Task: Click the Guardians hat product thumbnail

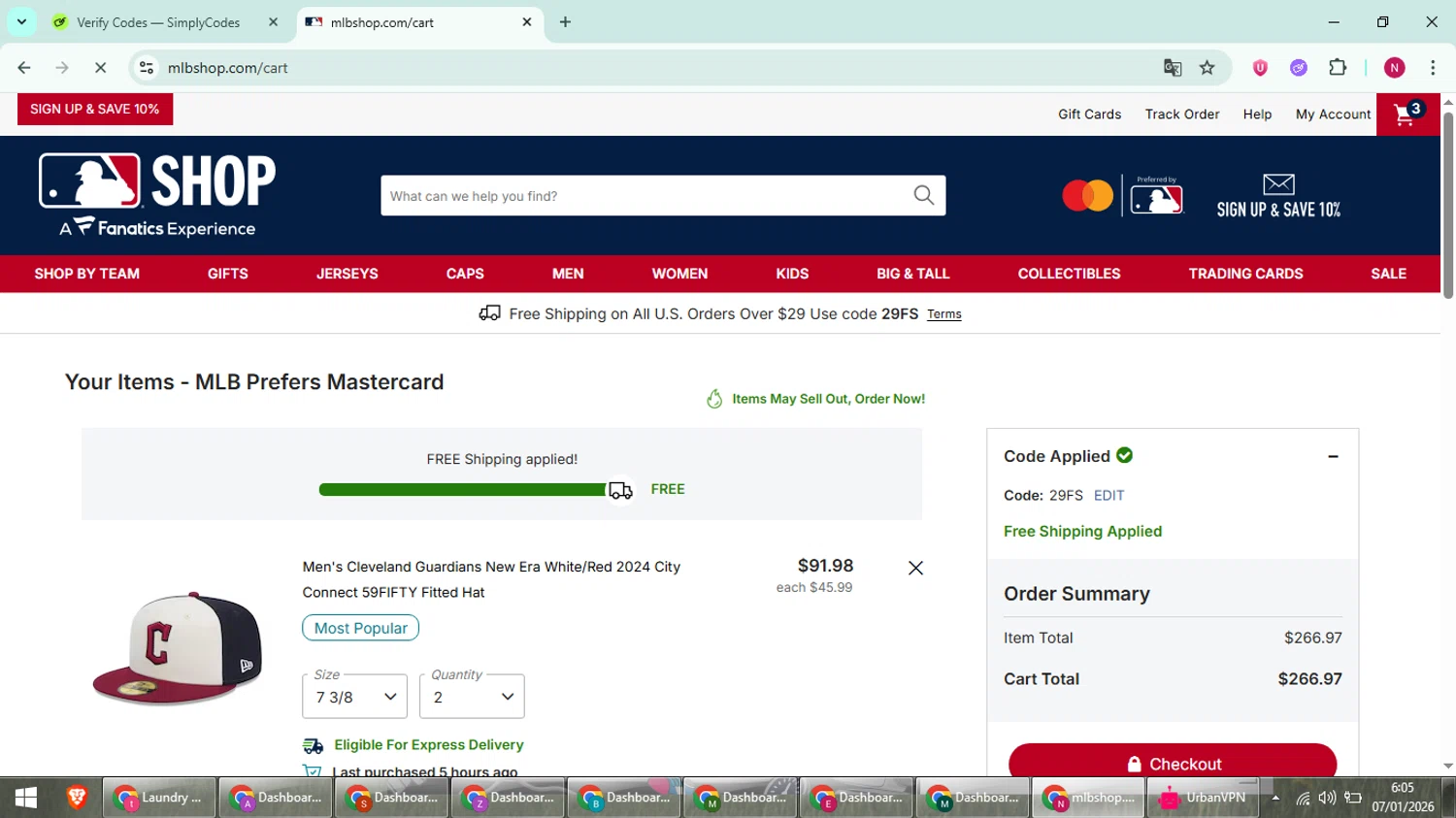Action: (177, 648)
